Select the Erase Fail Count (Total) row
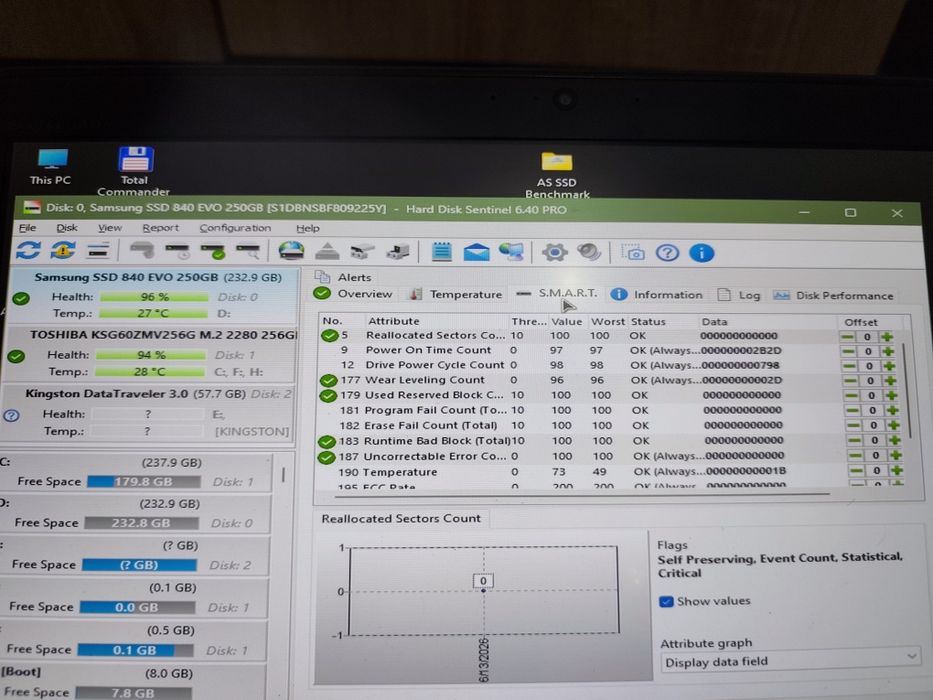This screenshot has height=700, width=933. pyautogui.click(x=610, y=426)
